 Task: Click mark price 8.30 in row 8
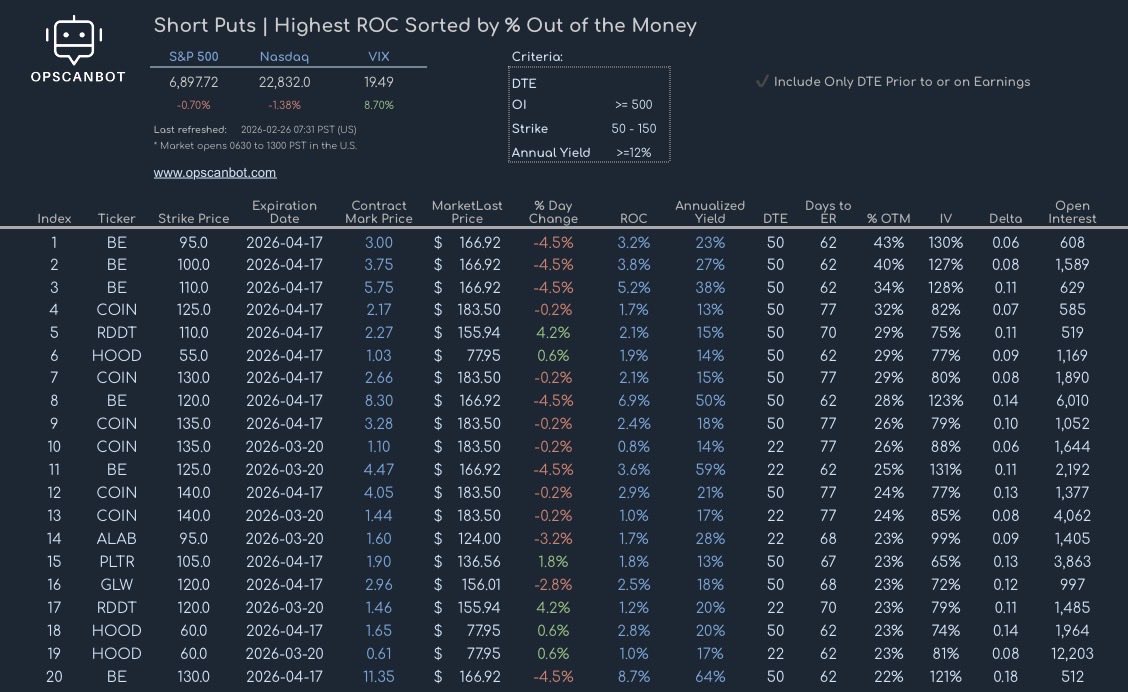click(378, 400)
